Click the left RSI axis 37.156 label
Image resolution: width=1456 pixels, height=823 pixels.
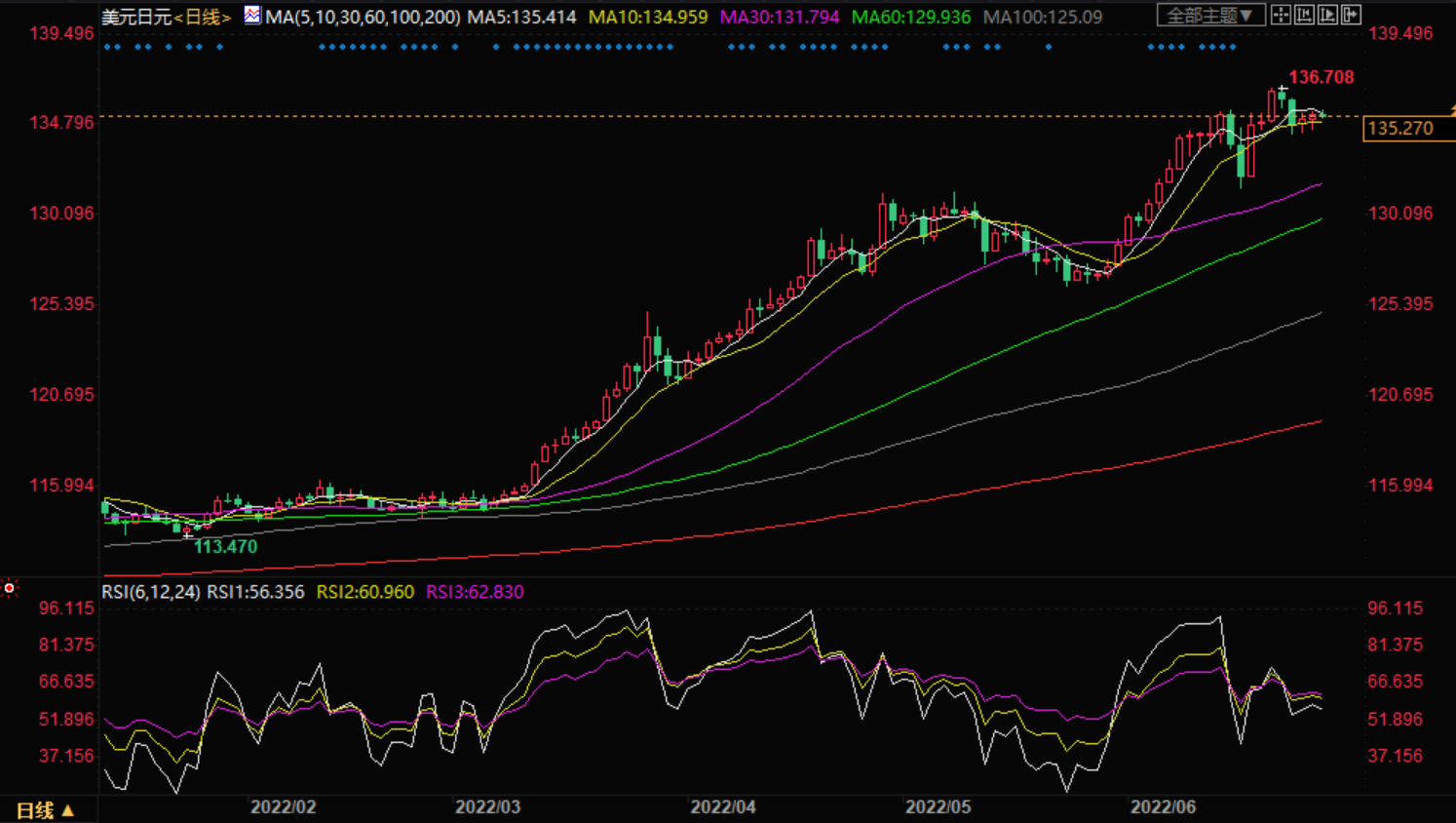click(66, 756)
